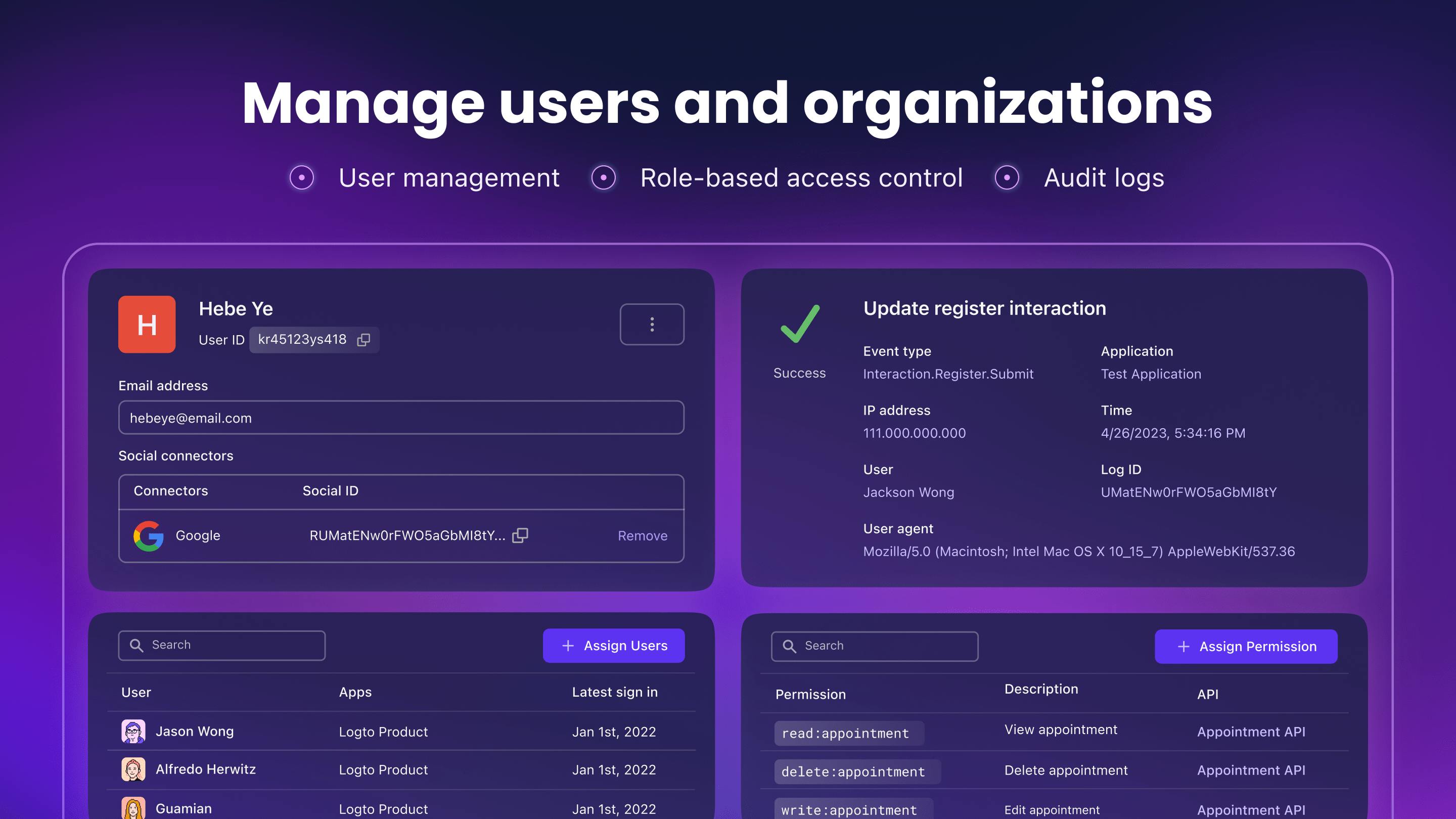This screenshot has width=1456, height=819.
Task: Click the magnifier icon in users search
Action: coord(137,646)
